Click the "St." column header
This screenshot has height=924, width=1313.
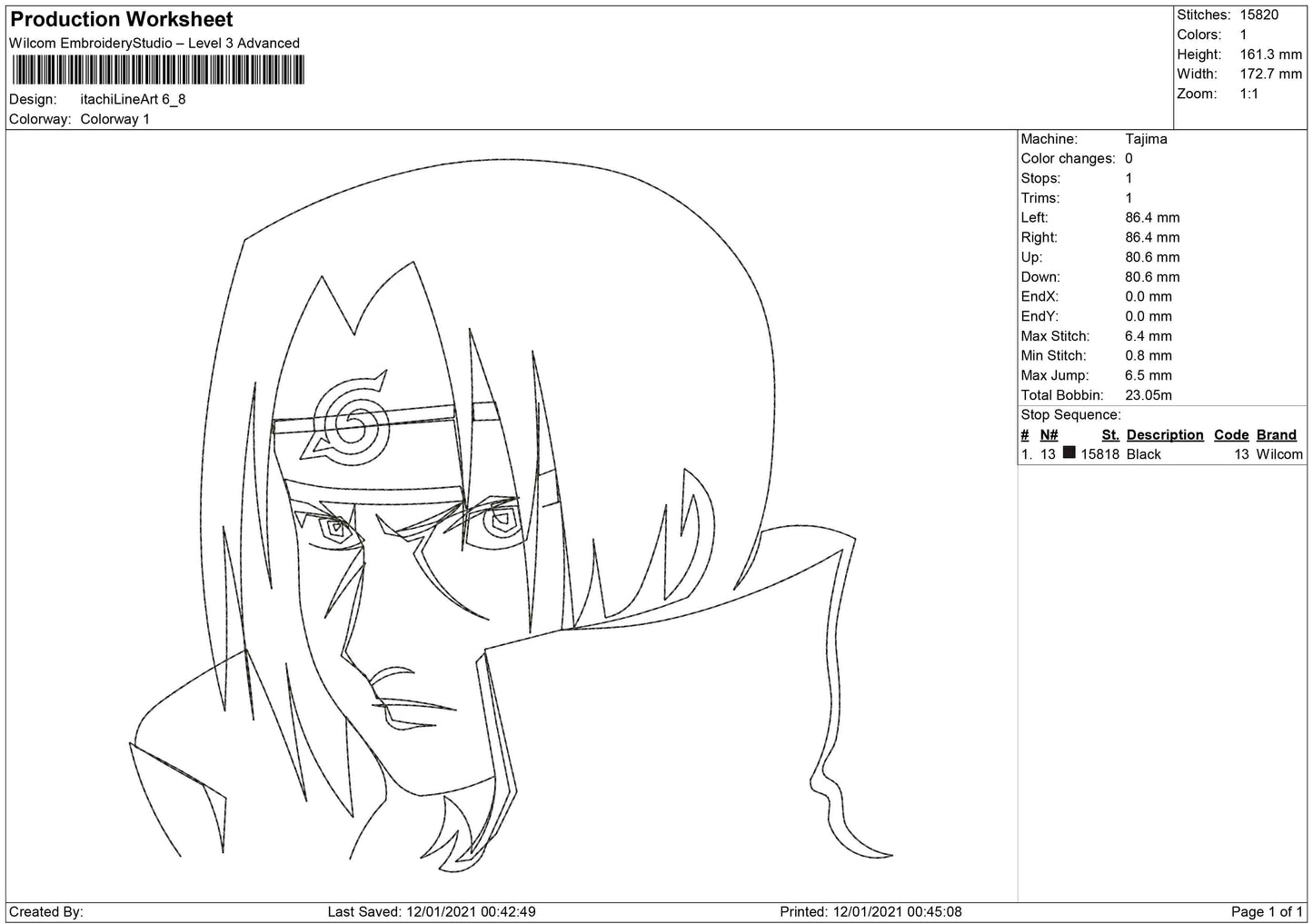point(1110,435)
